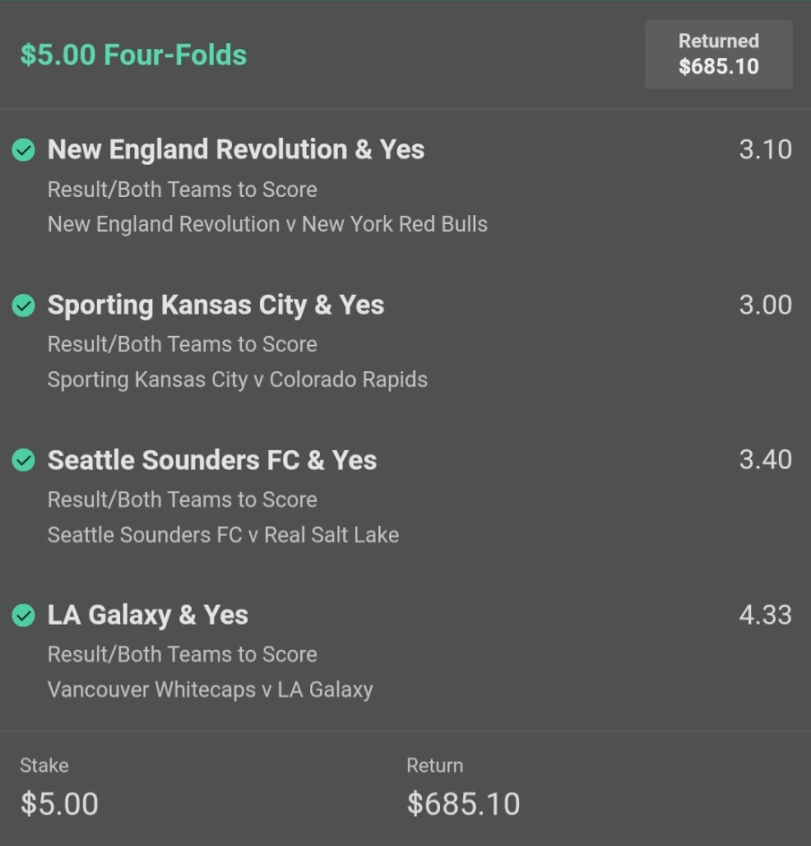Click the $685.10 return amount at bottom
811x846 pixels.
coord(464,803)
